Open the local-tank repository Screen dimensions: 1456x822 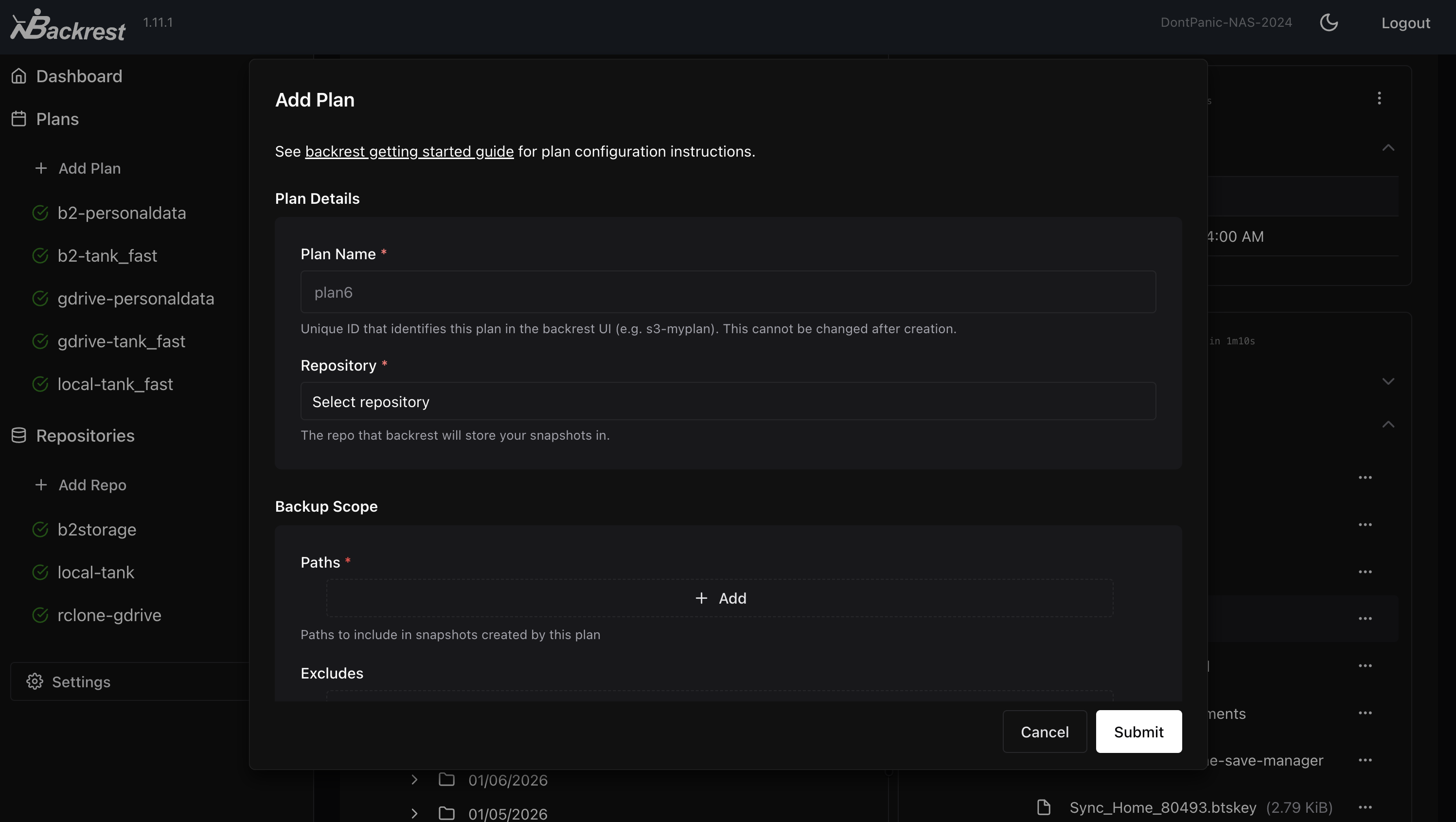[x=95, y=572]
